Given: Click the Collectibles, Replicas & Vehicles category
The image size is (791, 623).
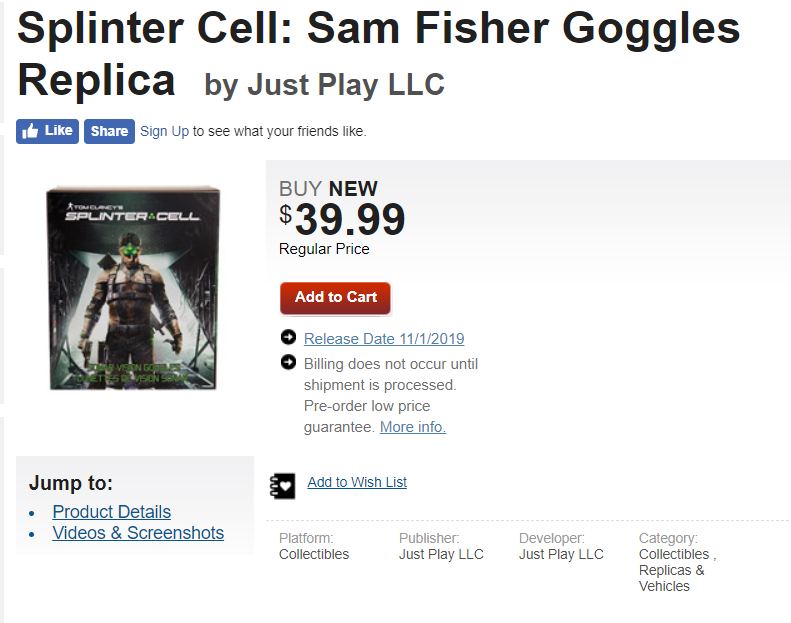Looking at the screenshot, I should click(677, 570).
